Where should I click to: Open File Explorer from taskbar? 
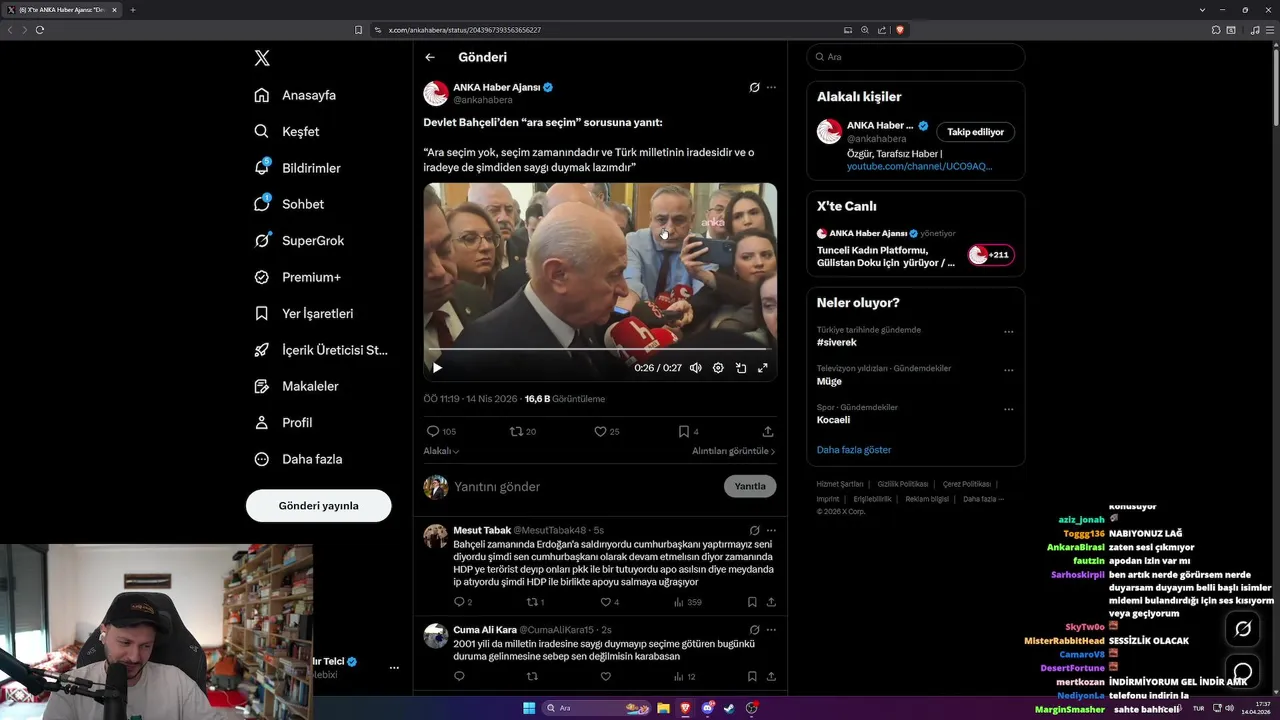663,708
